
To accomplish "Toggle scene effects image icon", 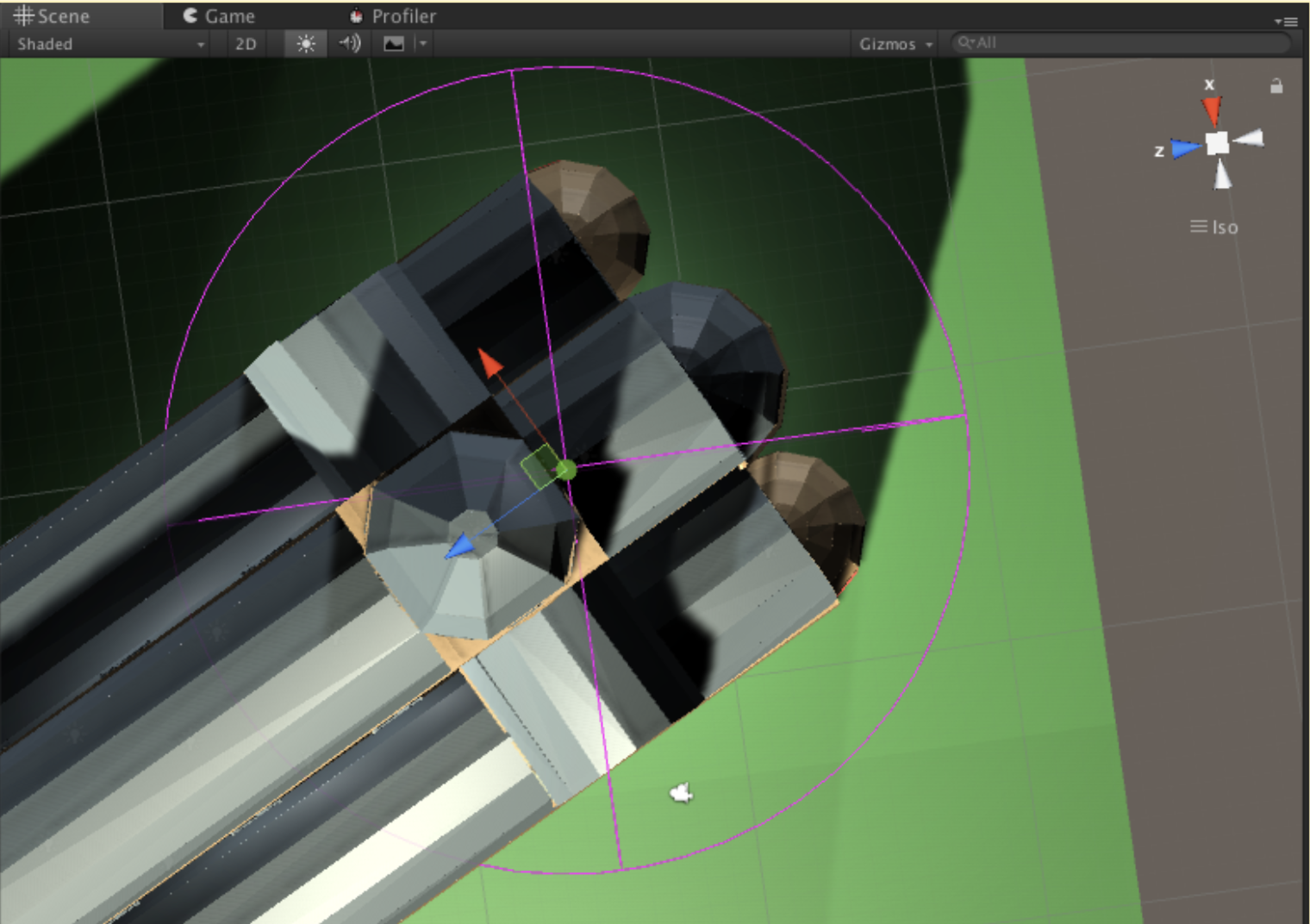I will click(x=394, y=44).
